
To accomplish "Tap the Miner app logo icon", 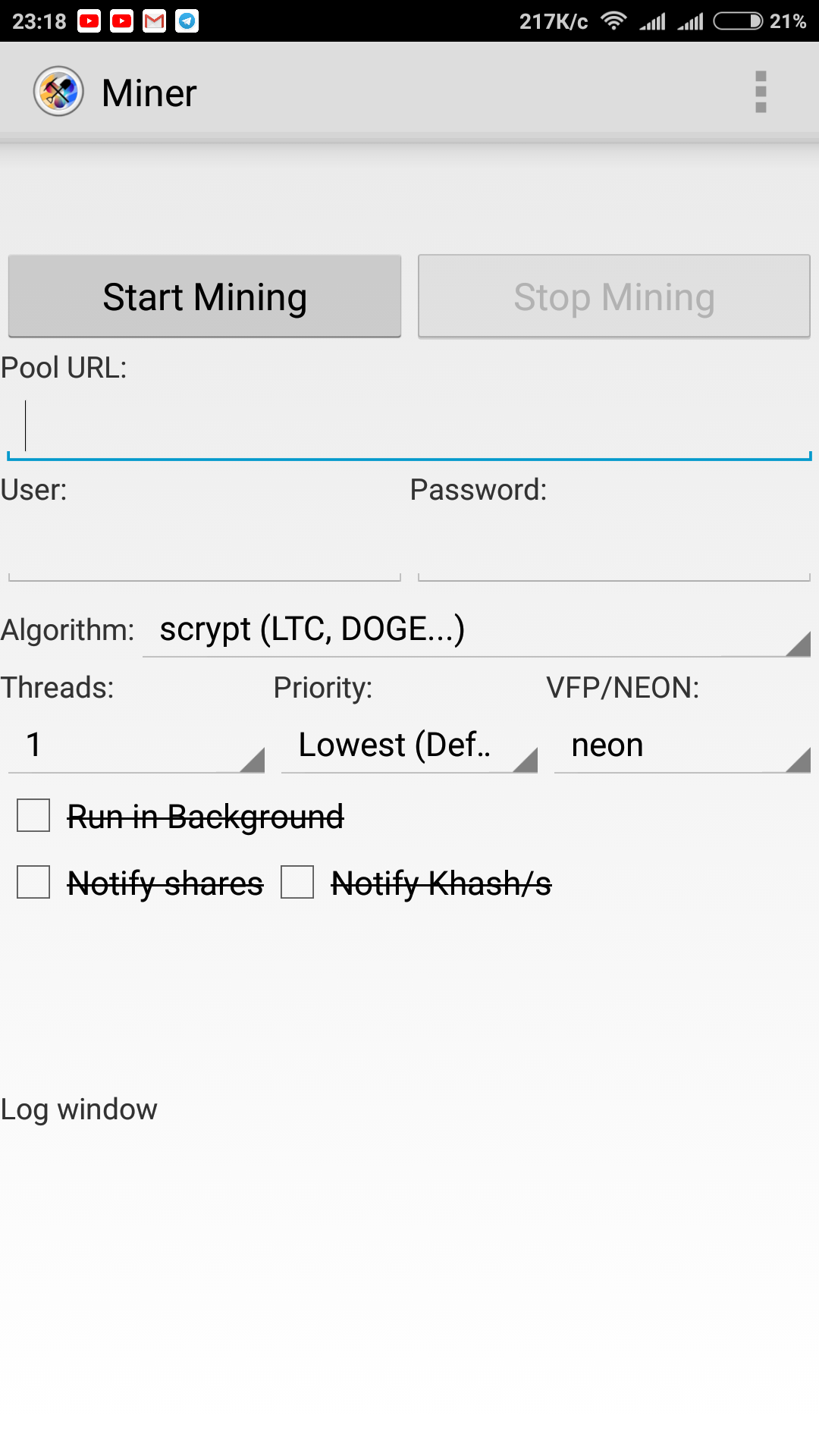I will click(x=58, y=92).
